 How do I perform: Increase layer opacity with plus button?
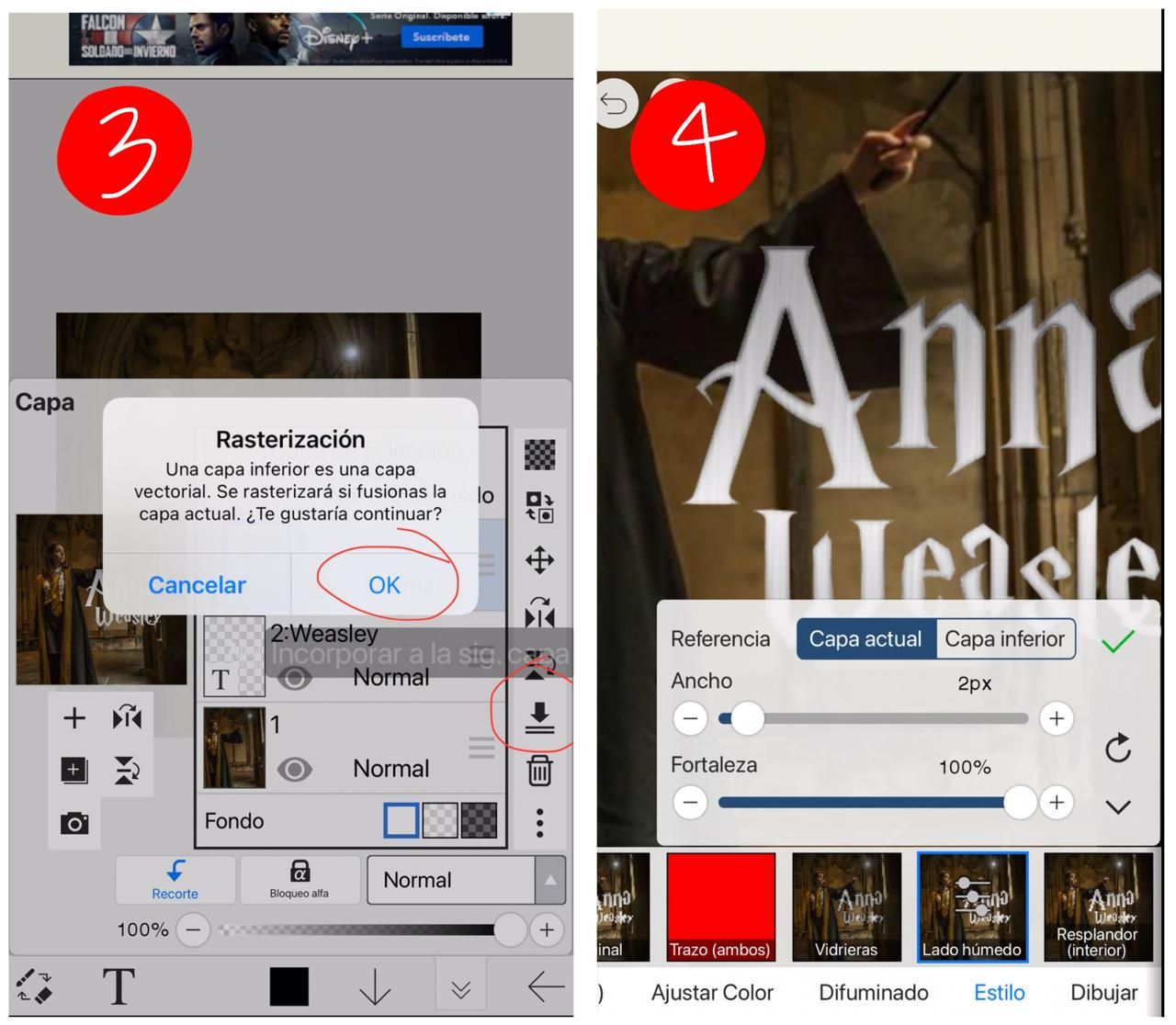coord(547,929)
